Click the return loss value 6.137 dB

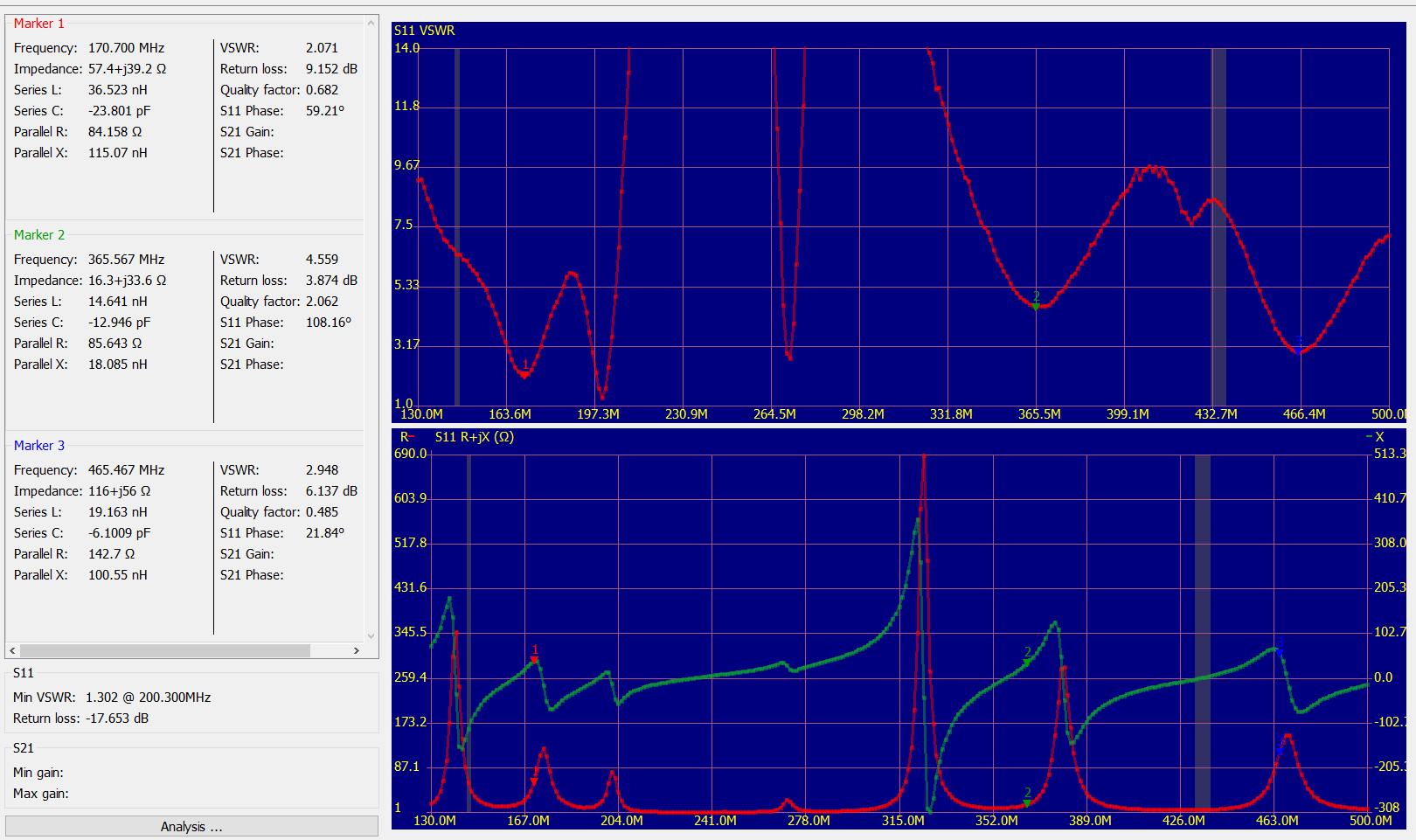tap(331, 491)
